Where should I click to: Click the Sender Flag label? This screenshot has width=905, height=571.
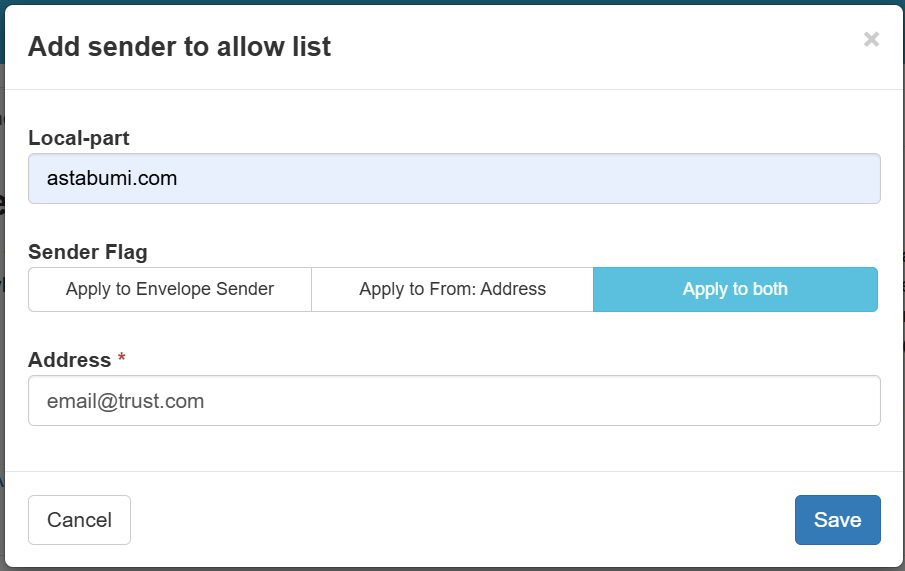[x=88, y=252]
